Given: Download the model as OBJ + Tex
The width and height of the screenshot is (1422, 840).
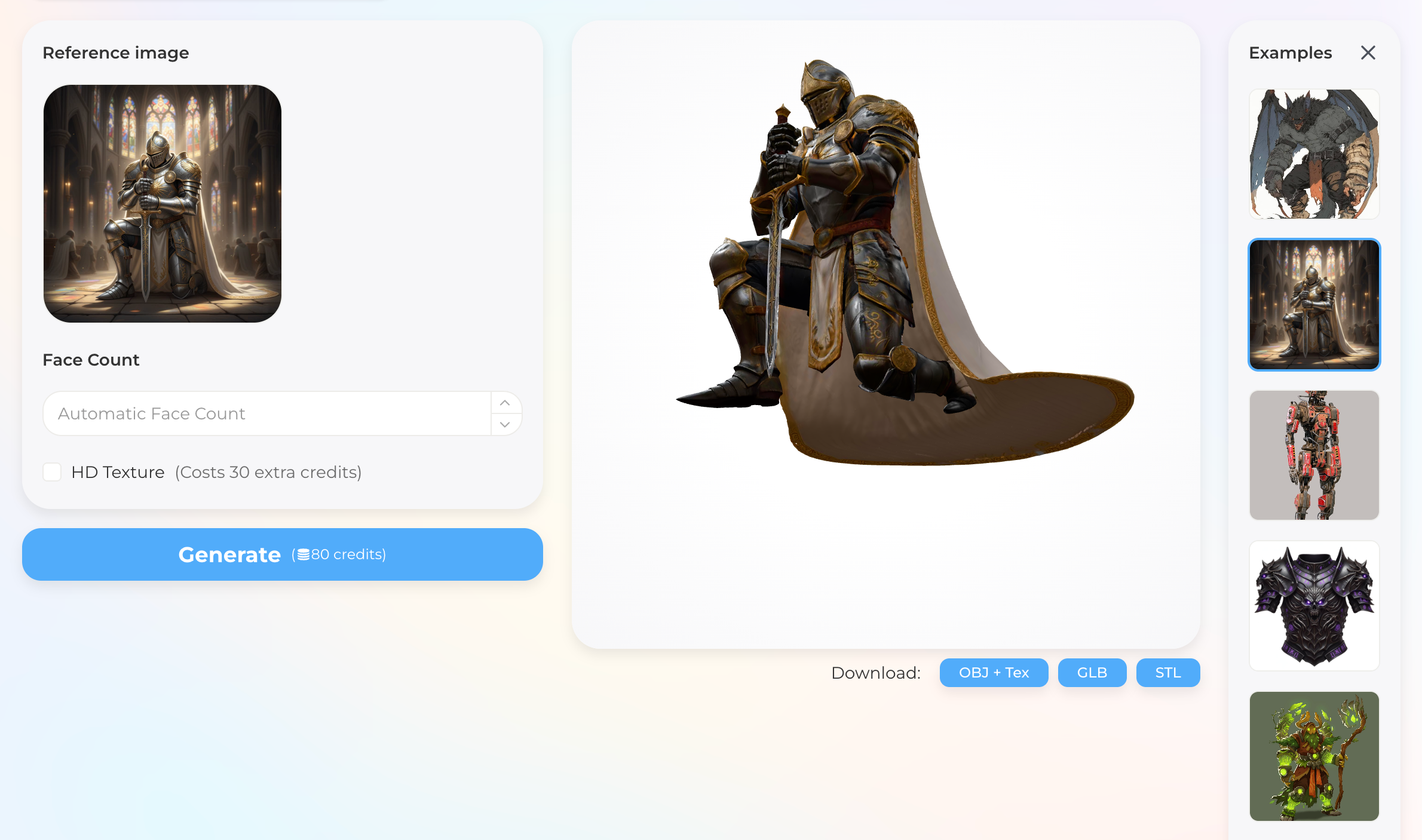Looking at the screenshot, I should (x=994, y=672).
